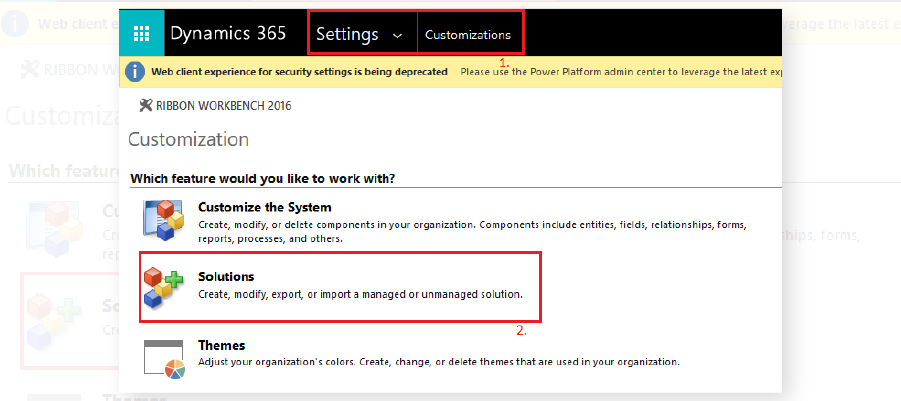Viewport: 901px width, 401px height.
Task: Open the Settings navigation menu
Action: [347, 34]
